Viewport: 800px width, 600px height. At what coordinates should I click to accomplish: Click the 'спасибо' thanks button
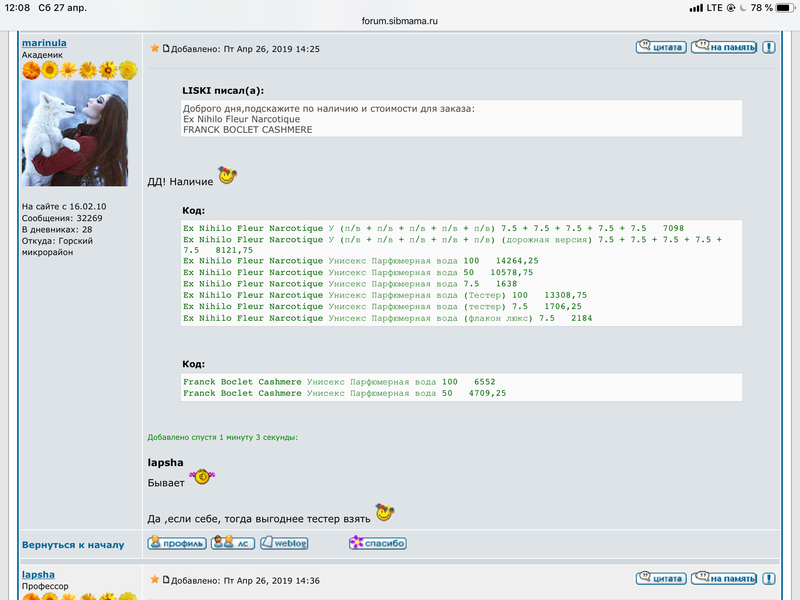pyautogui.click(x=378, y=543)
